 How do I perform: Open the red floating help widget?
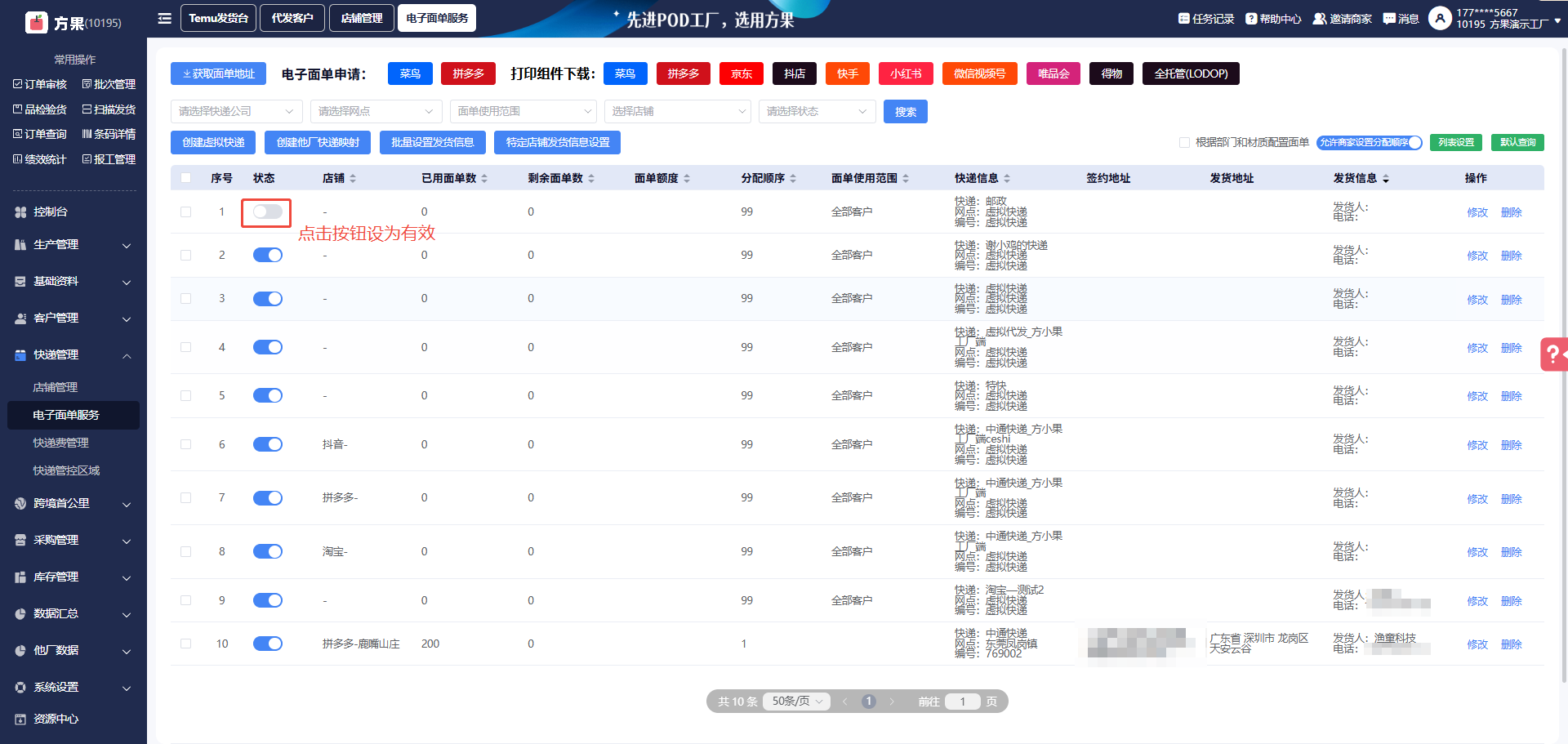tap(1553, 354)
